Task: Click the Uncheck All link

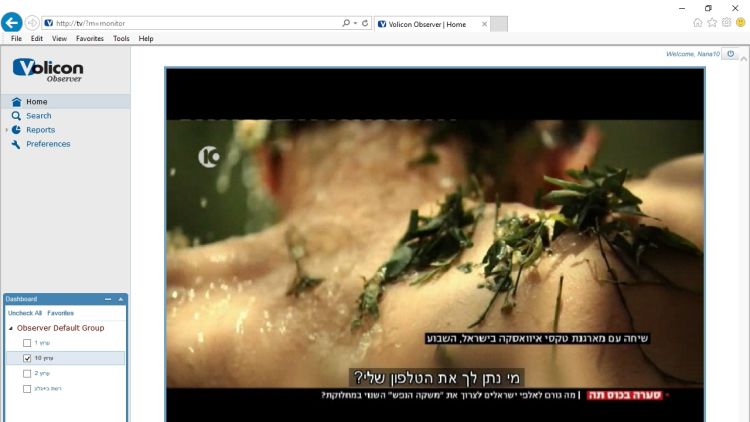Action: pos(25,313)
